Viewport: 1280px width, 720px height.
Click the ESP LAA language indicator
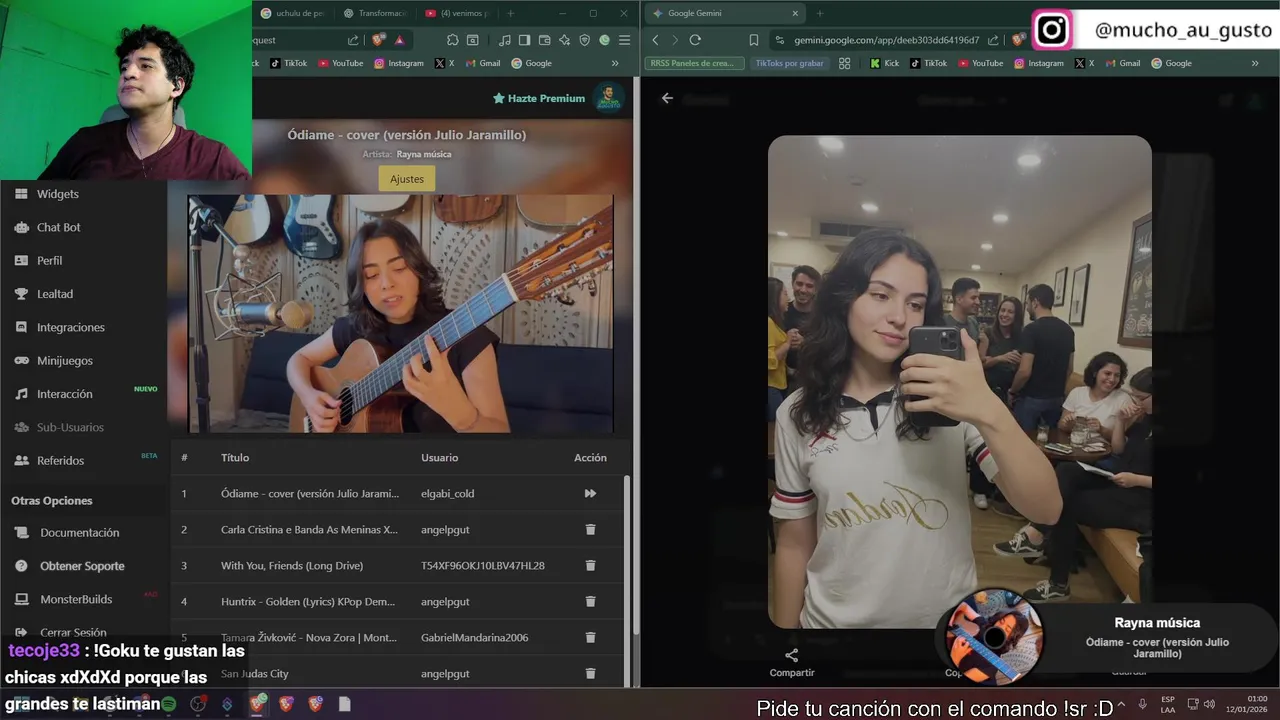pyautogui.click(x=1168, y=704)
